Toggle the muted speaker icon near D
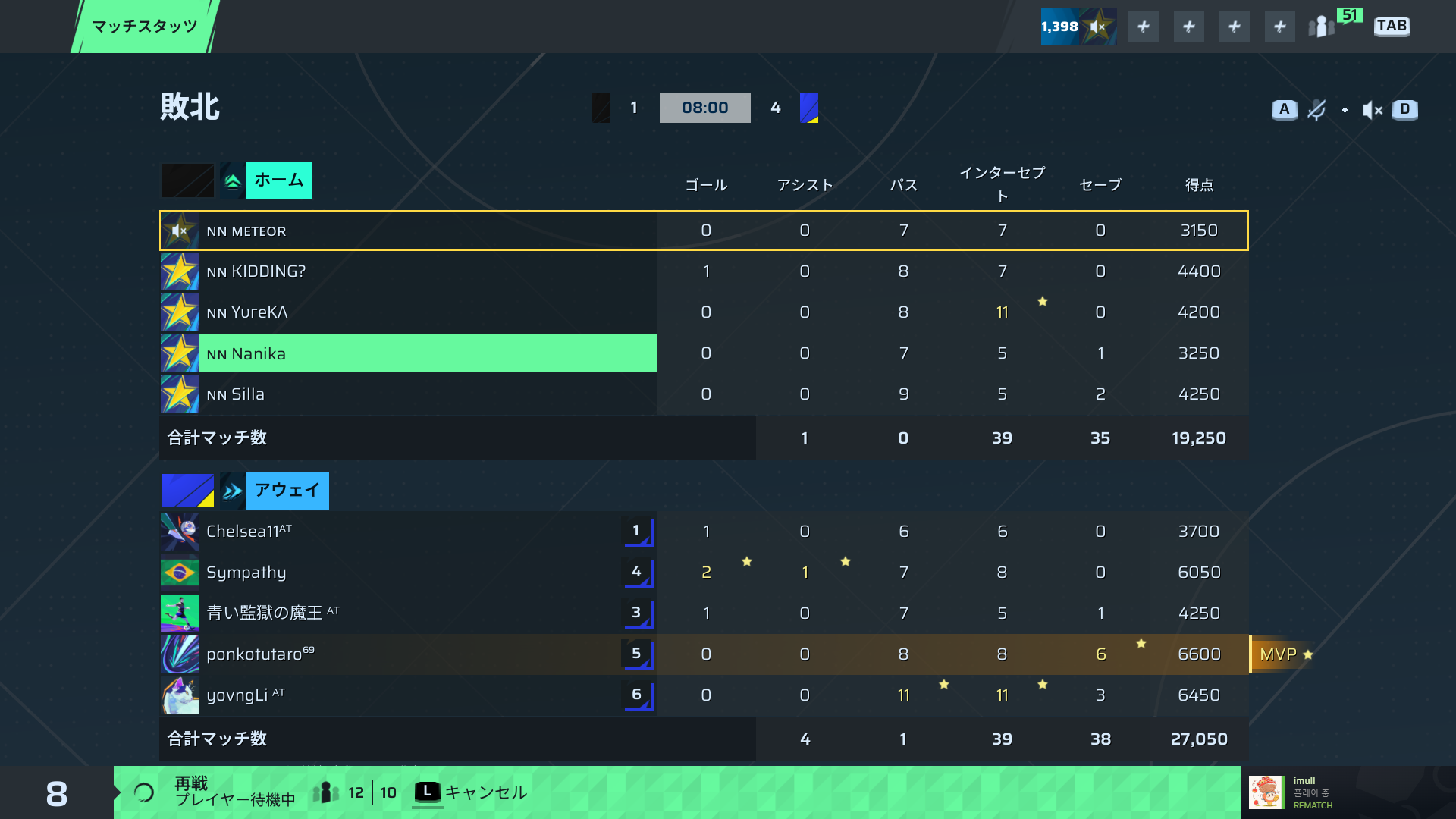This screenshot has width=1456, height=819. pyautogui.click(x=1372, y=111)
